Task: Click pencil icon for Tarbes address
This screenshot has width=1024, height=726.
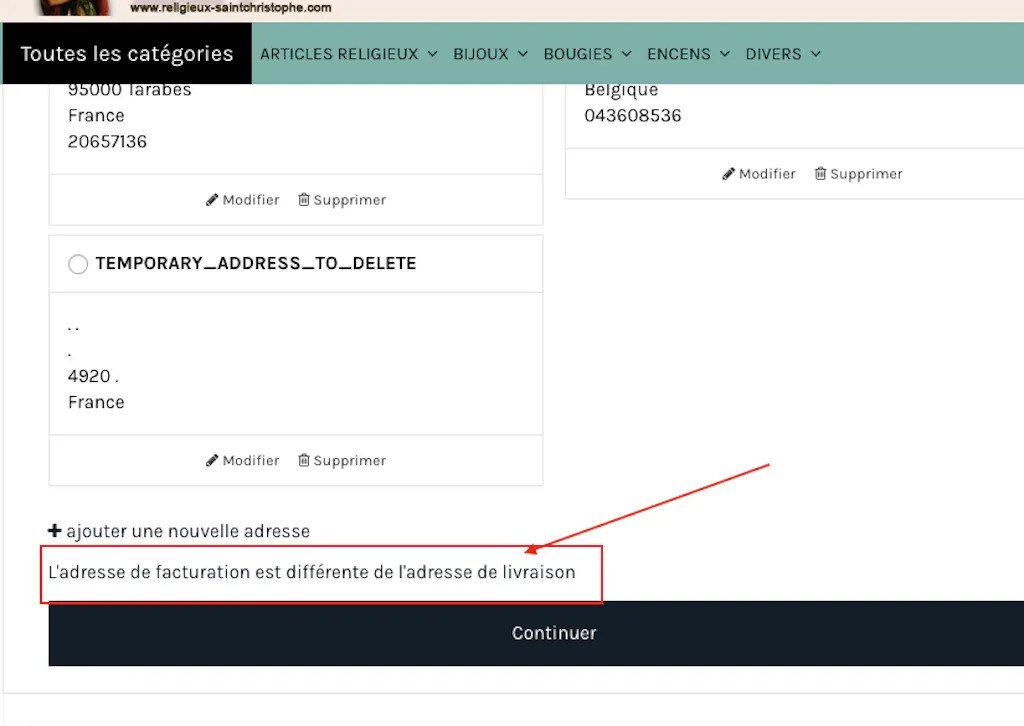Action: pyautogui.click(x=212, y=200)
